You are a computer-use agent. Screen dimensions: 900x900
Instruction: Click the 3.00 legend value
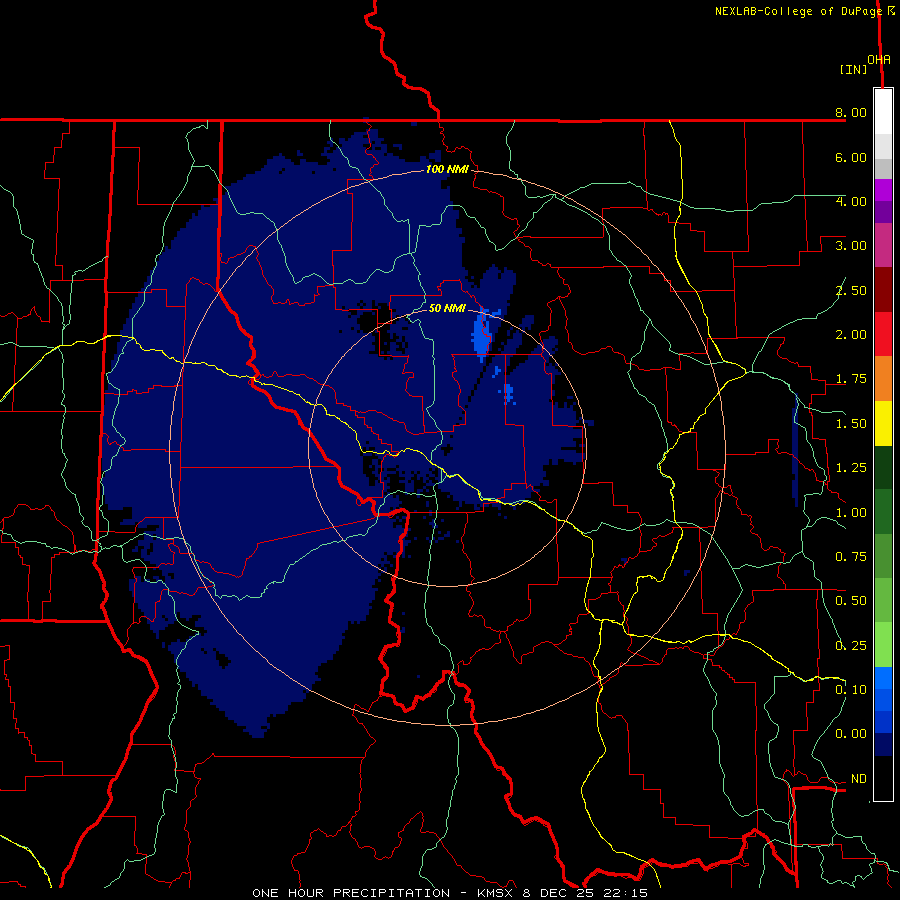coord(851,246)
